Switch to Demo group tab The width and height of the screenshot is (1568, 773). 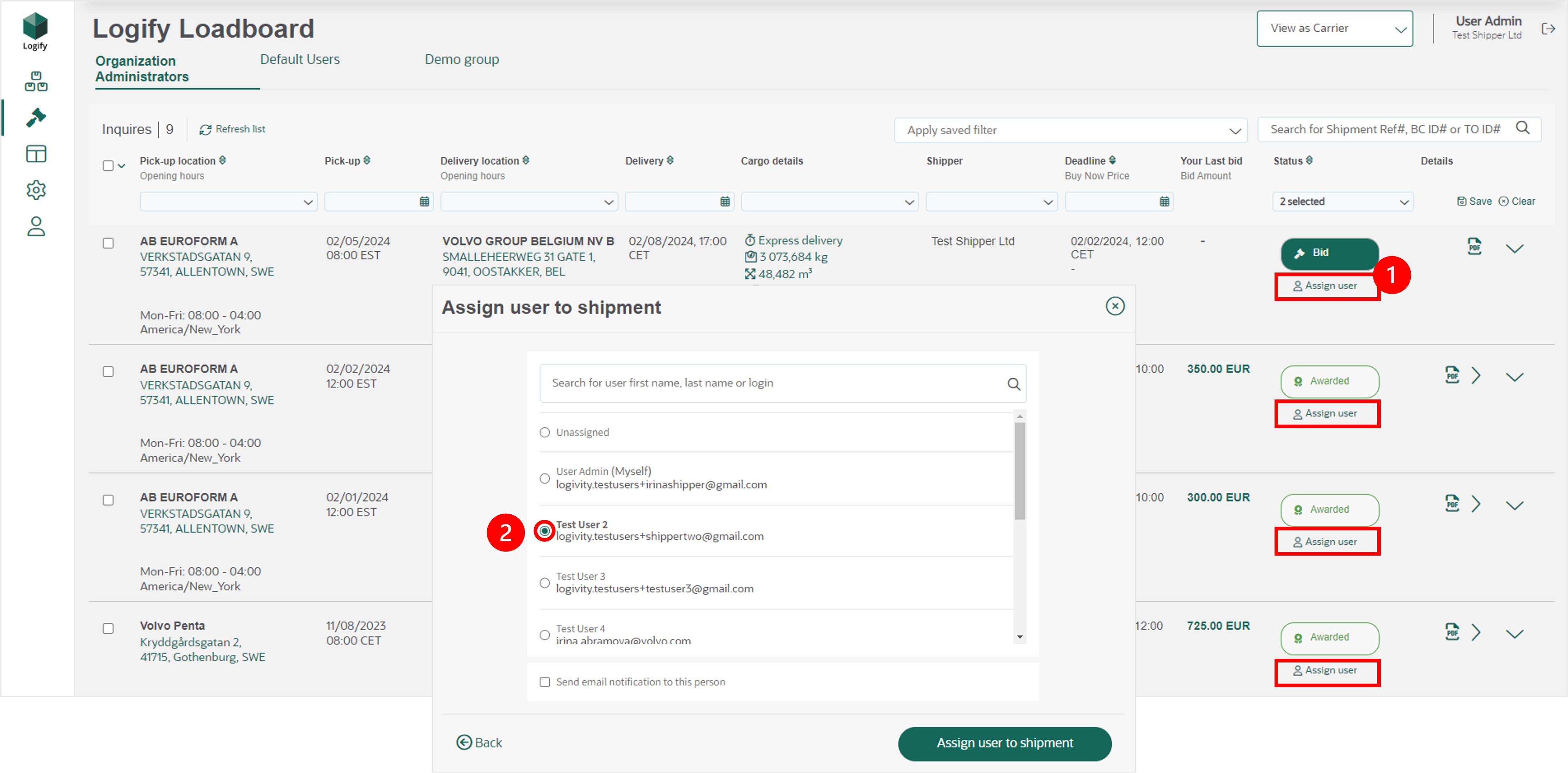click(x=462, y=59)
